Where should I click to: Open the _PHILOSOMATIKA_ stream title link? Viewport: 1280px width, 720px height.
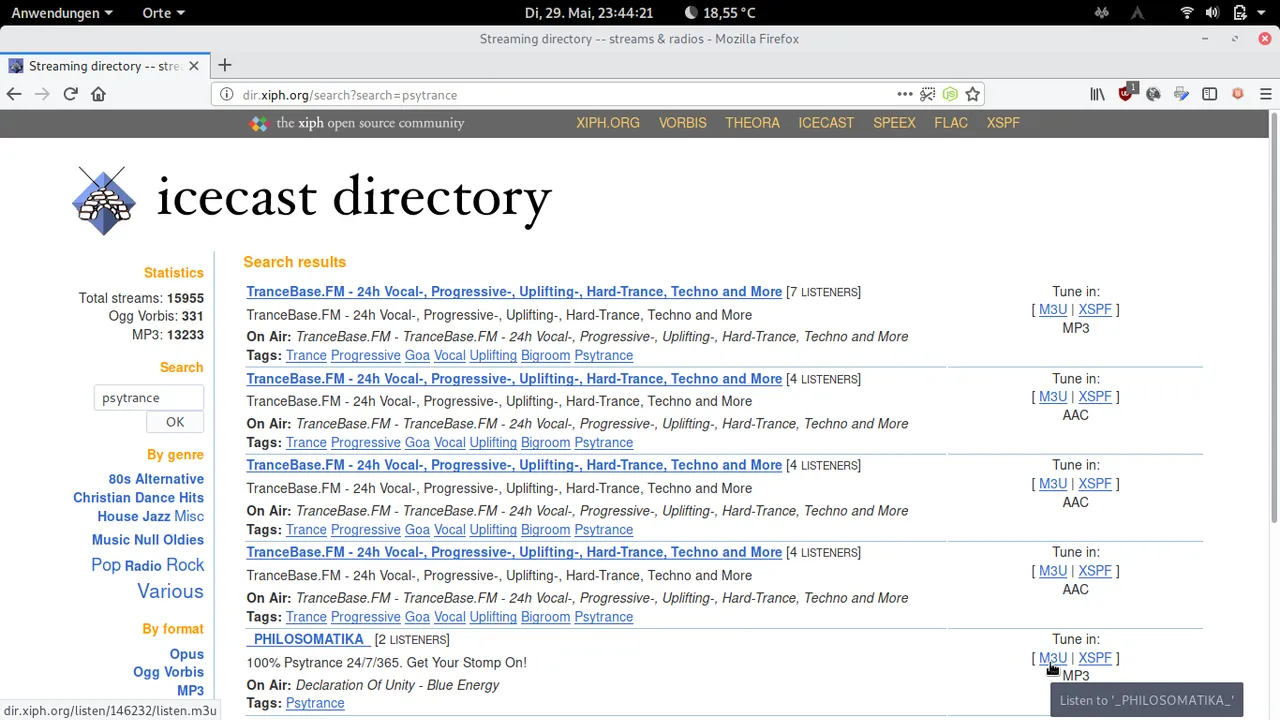[308, 639]
